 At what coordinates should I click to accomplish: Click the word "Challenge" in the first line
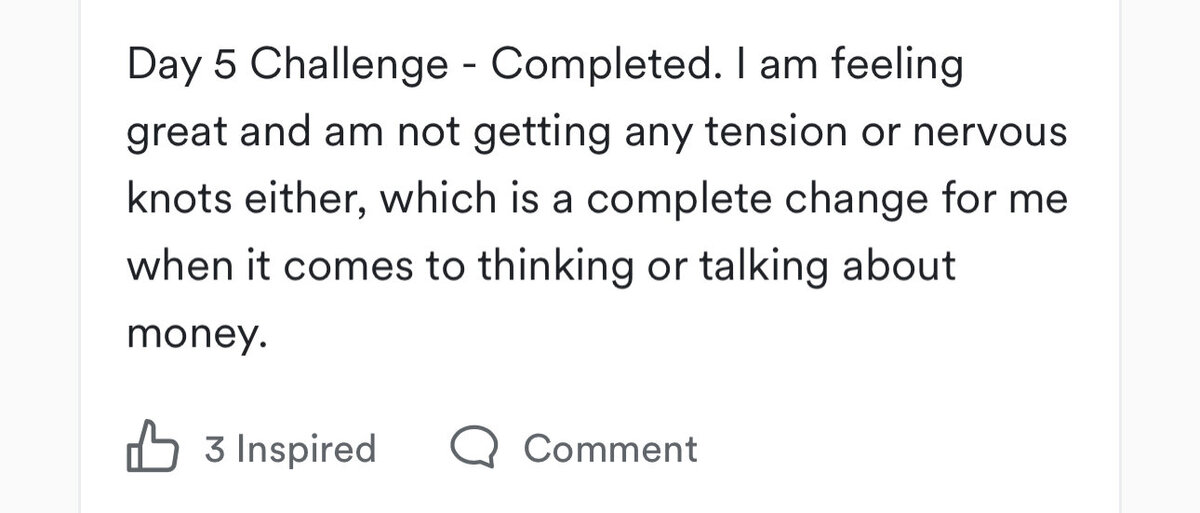pyautogui.click(x=351, y=67)
